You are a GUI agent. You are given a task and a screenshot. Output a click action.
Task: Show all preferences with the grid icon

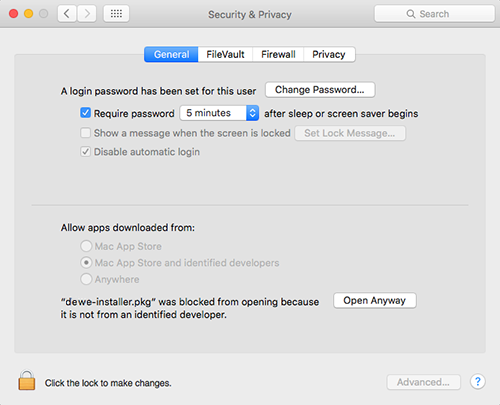click(116, 14)
